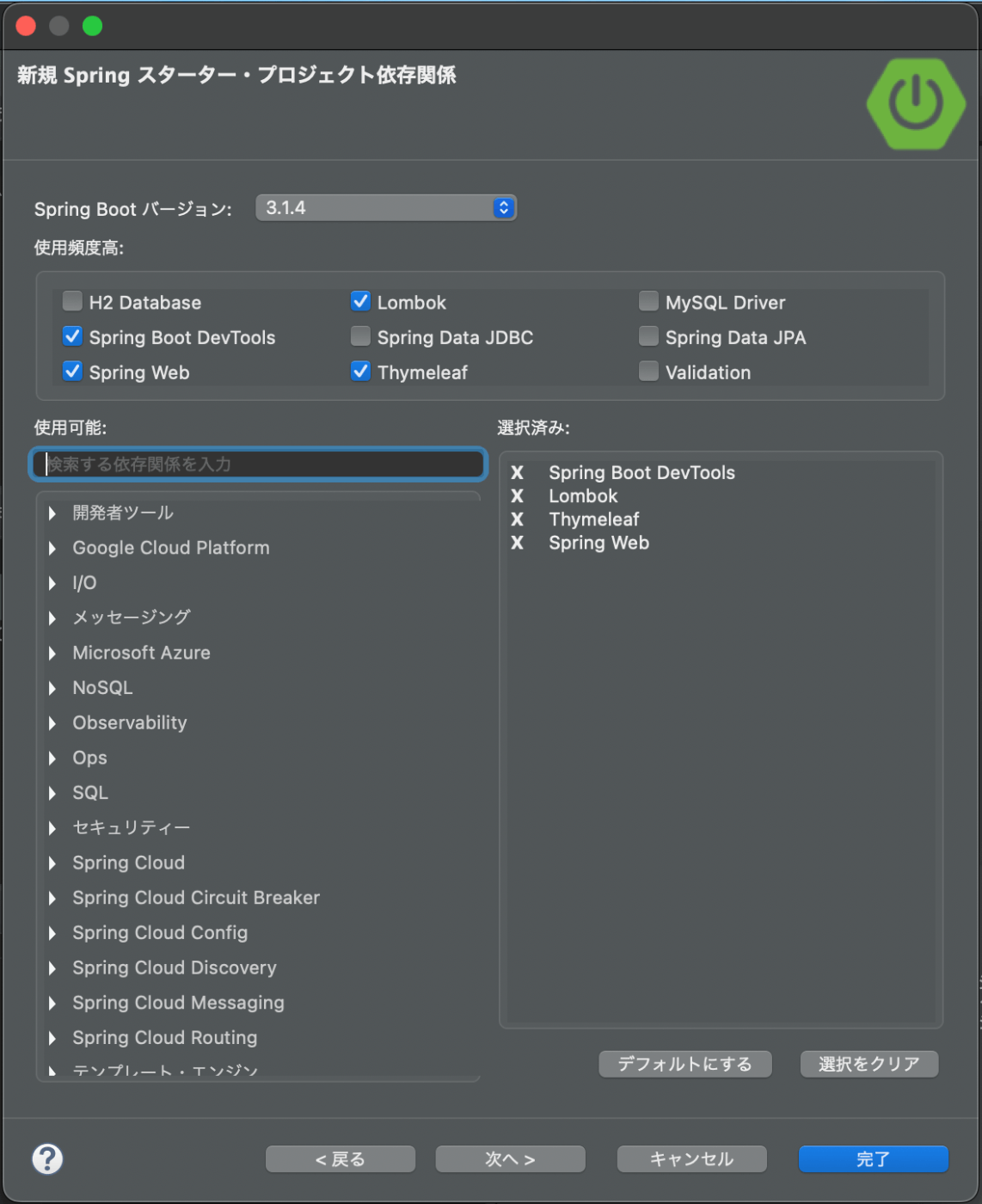This screenshot has height=1204, width=982.
Task: Enable the Validation checkbox
Action: click(x=648, y=372)
